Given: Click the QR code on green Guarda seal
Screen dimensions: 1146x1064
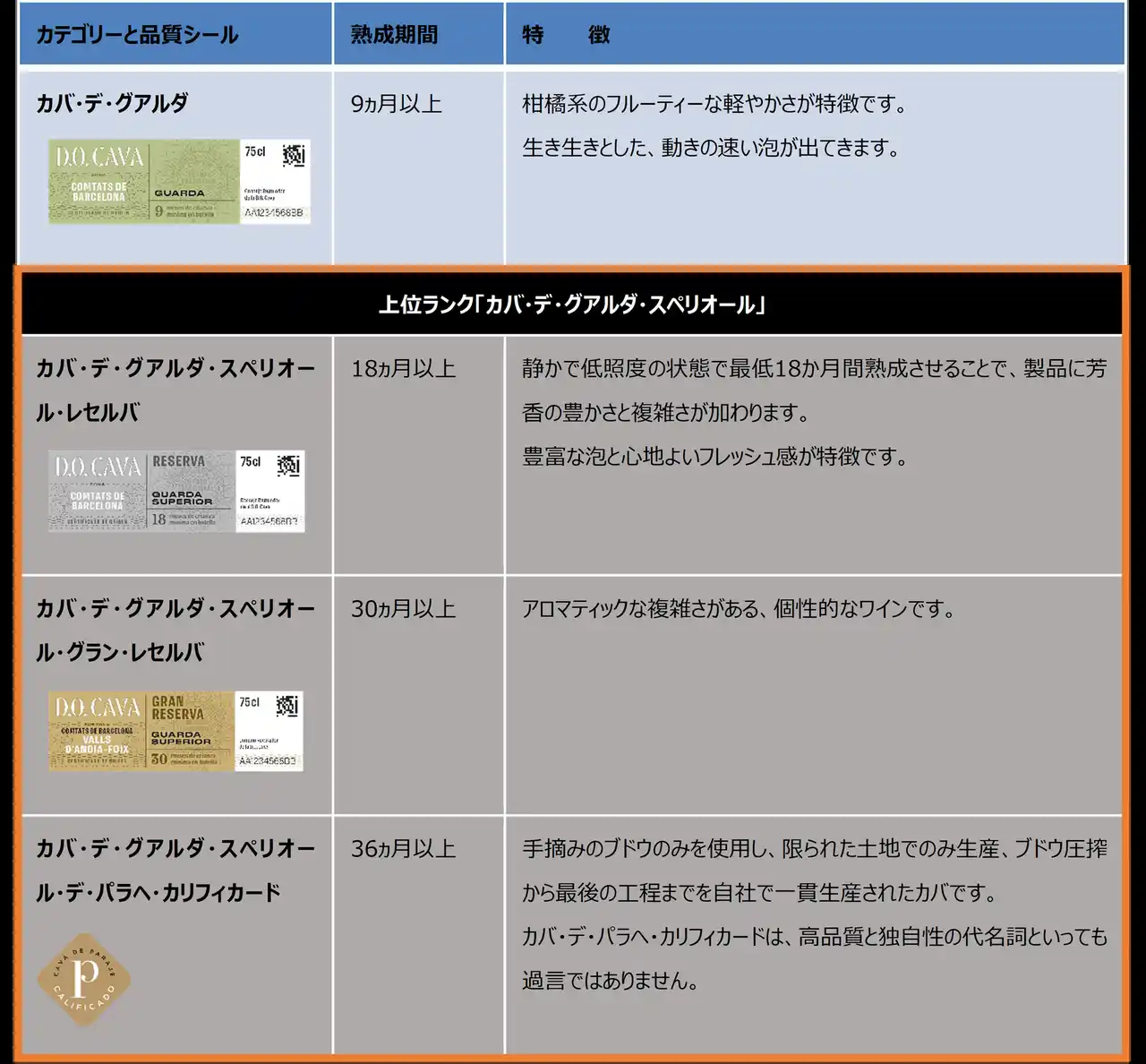Looking at the screenshot, I should coord(294,156).
